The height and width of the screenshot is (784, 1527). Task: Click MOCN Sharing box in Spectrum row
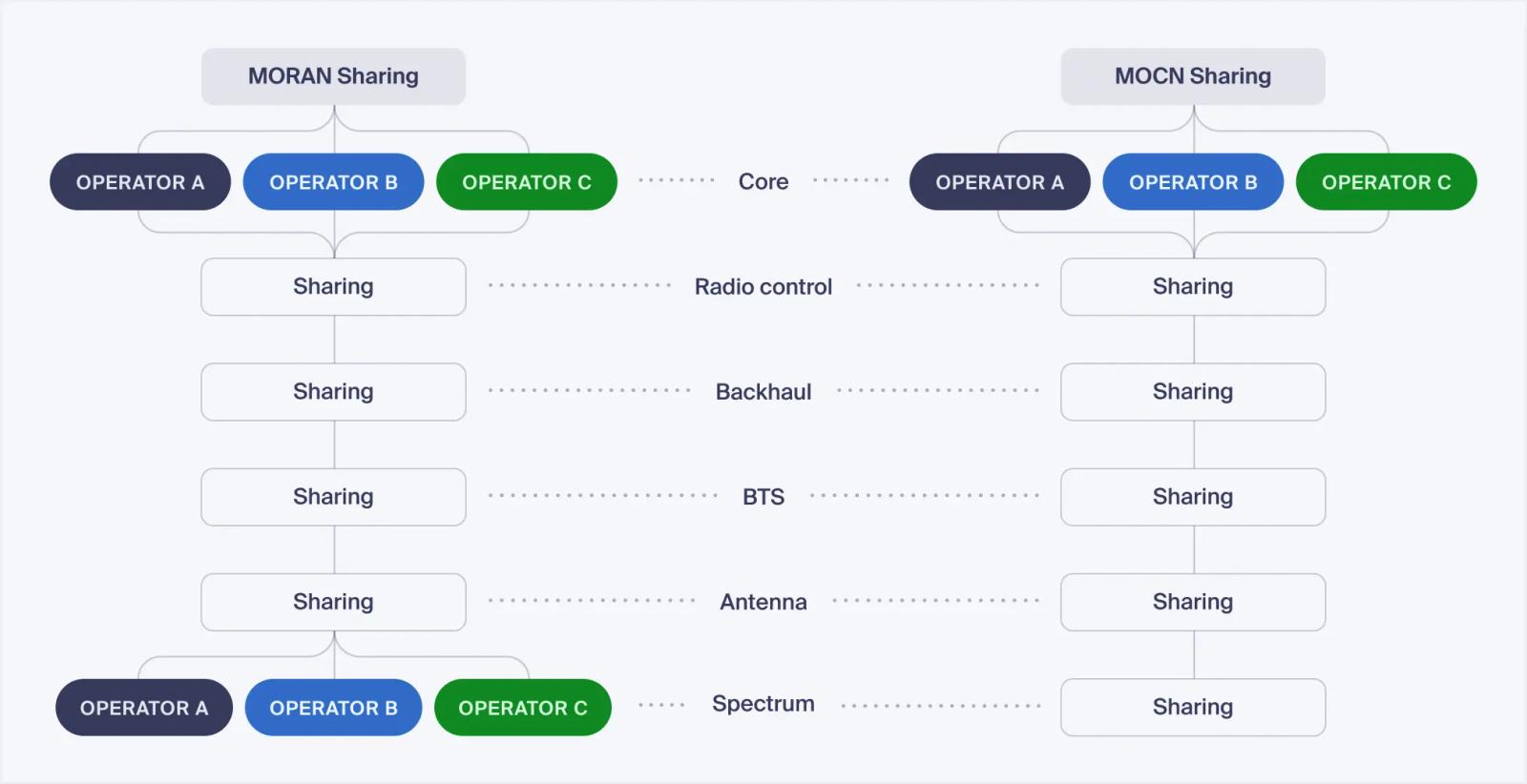pos(1193,708)
